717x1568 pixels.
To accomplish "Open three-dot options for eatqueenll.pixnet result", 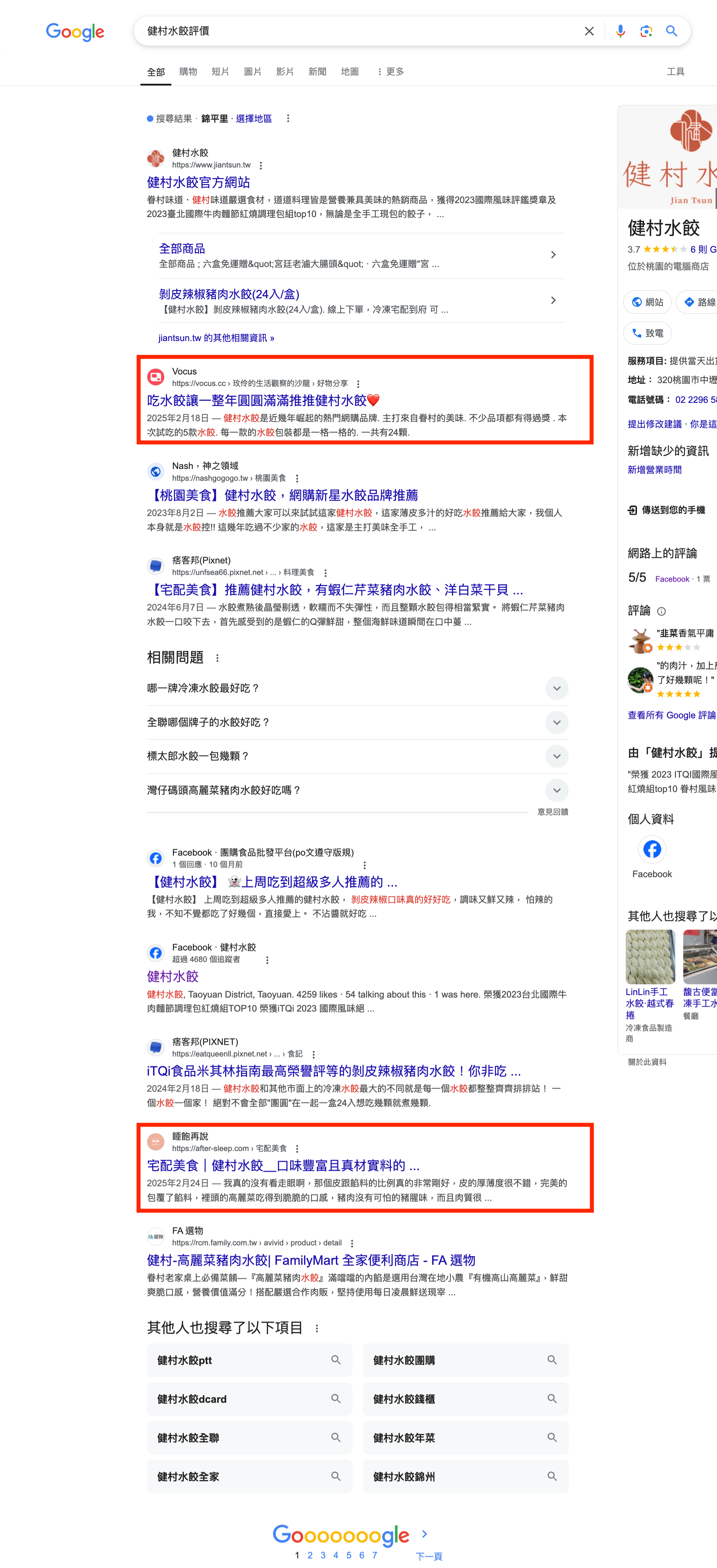I will pyautogui.click(x=313, y=1054).
